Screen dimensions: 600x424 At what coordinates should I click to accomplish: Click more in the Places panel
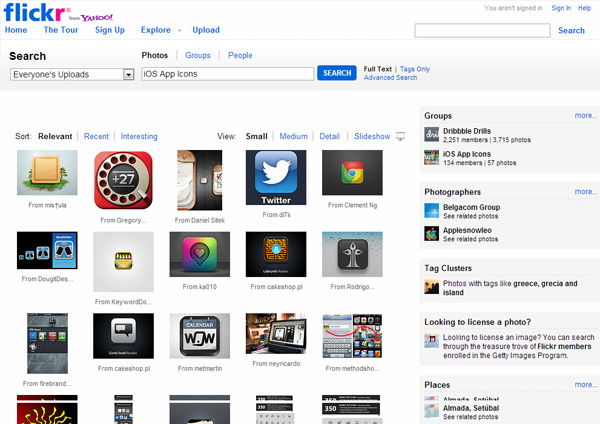click(585, 385)
